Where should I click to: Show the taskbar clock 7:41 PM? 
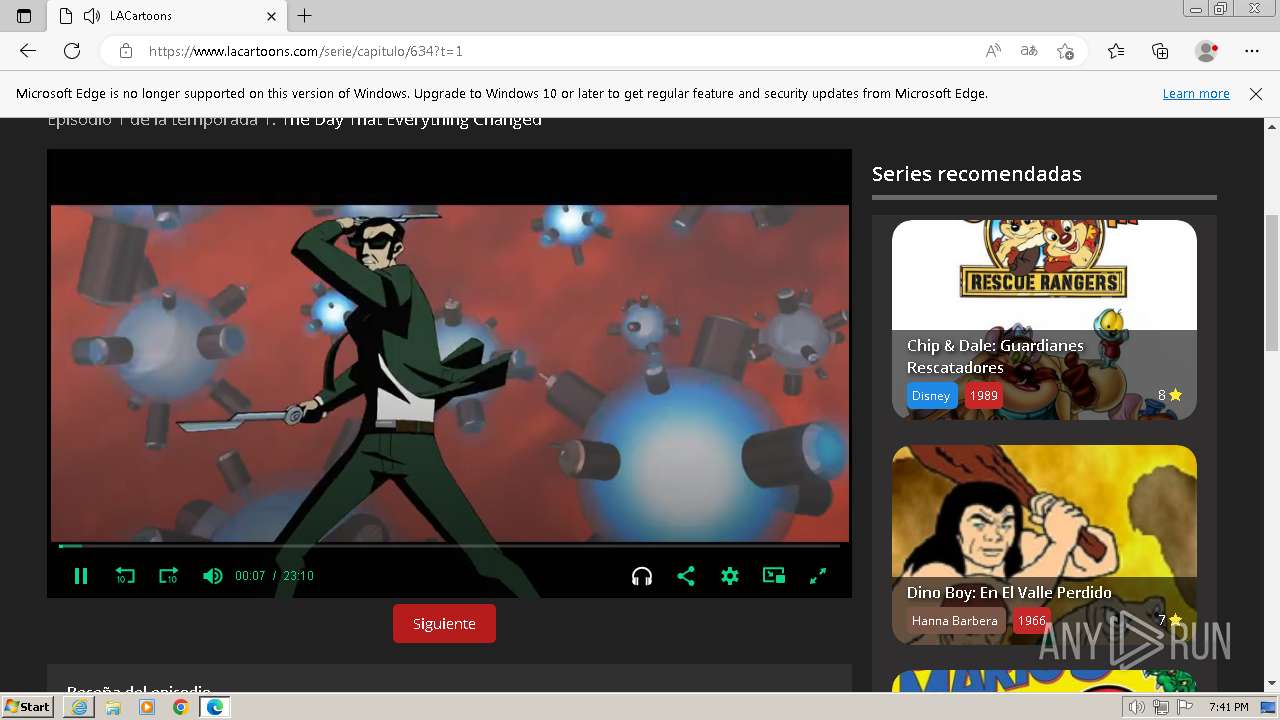[1228, 707]
